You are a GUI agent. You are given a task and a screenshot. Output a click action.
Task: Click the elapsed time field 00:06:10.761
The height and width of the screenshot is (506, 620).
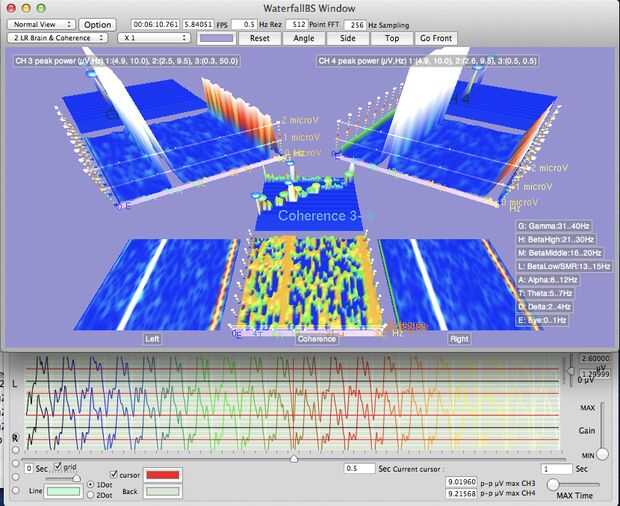(x=155, y=25)
